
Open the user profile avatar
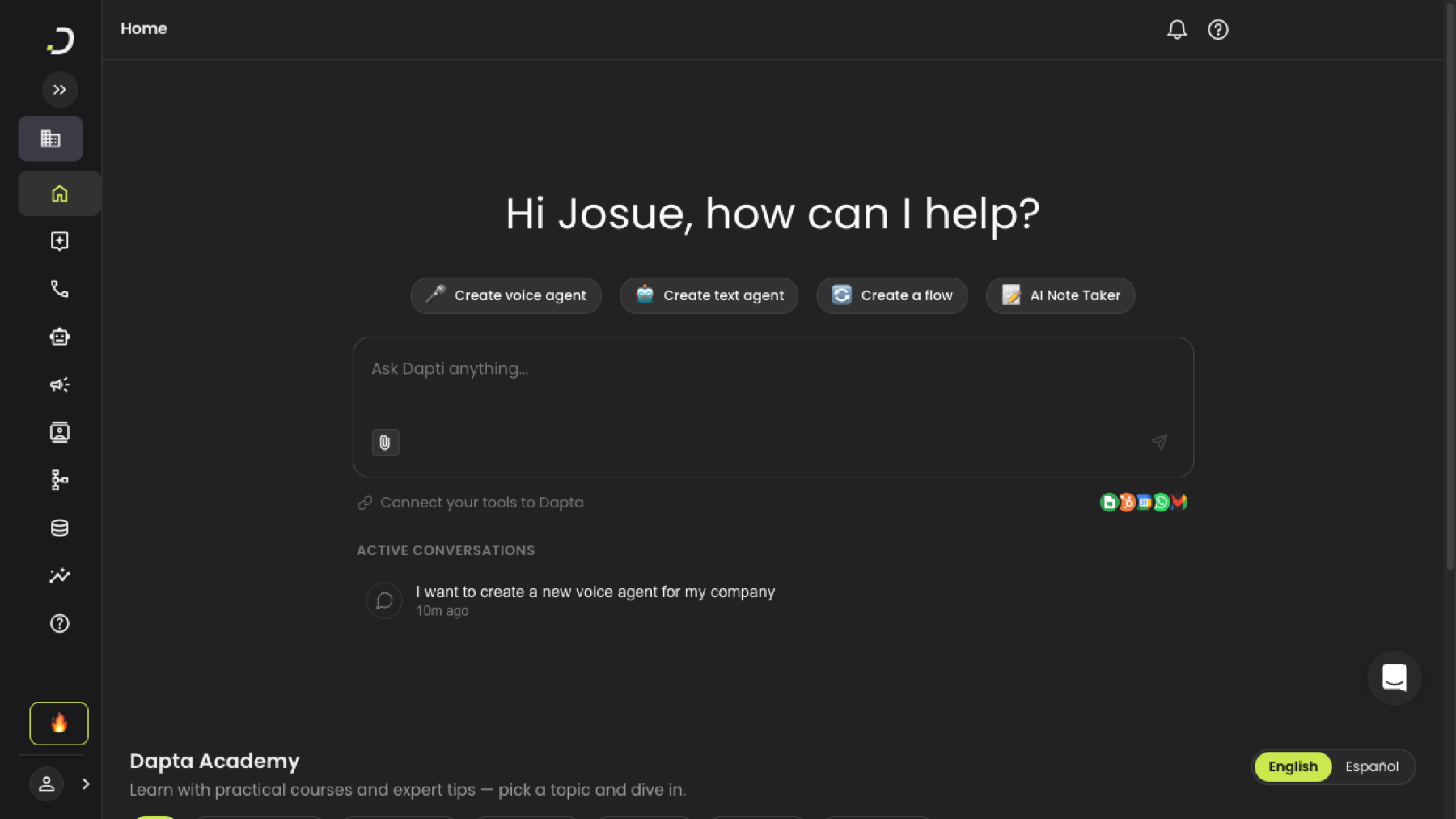(47, 783)
